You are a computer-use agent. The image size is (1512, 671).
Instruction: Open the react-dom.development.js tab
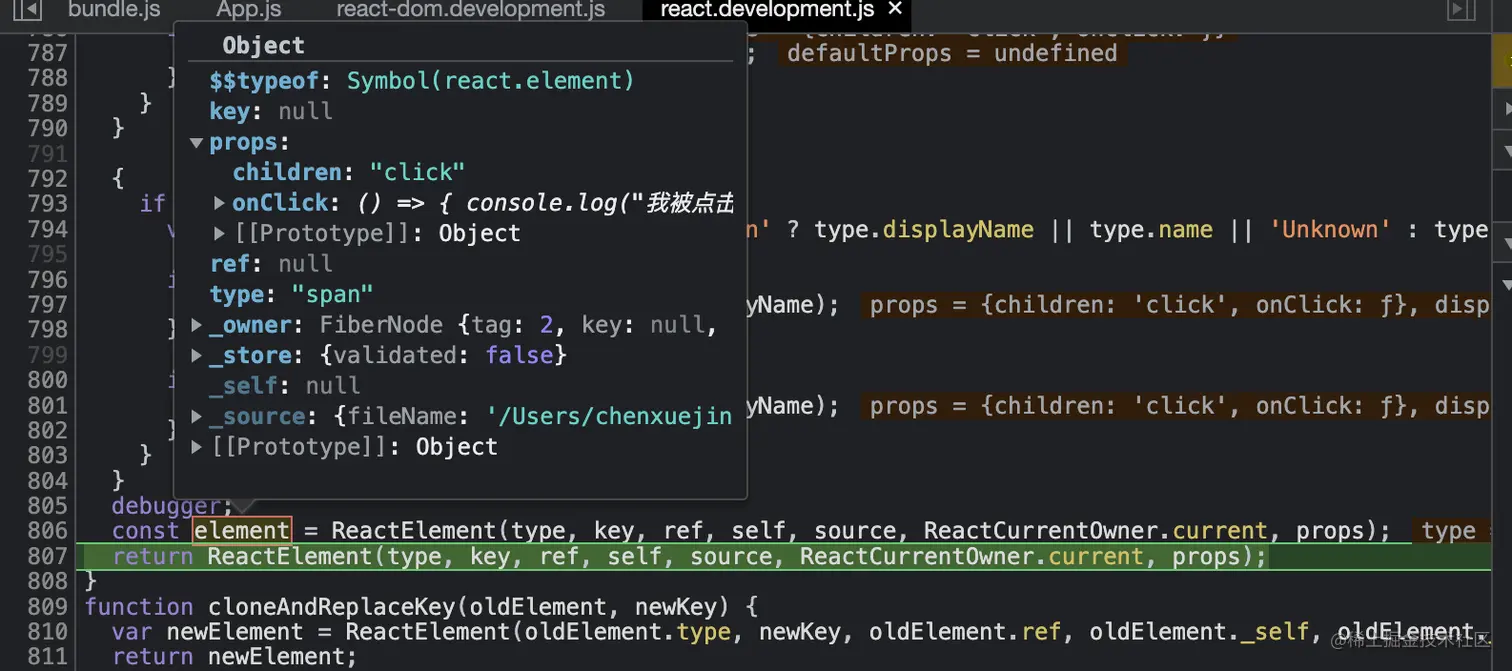pos(471,10)
